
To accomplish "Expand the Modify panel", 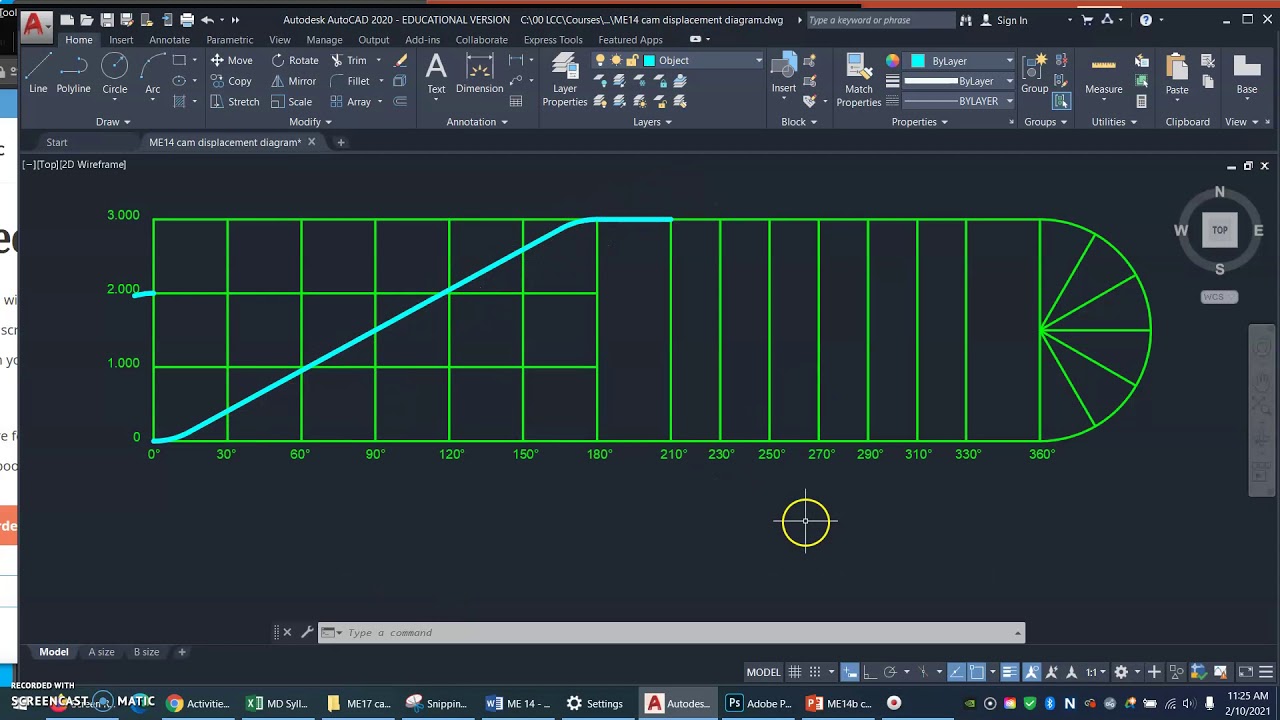I will 310,122.
